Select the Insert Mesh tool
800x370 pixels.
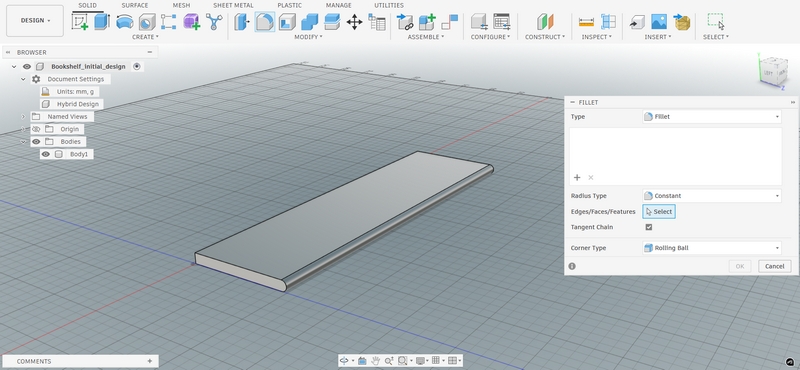[x=682, y=21]
